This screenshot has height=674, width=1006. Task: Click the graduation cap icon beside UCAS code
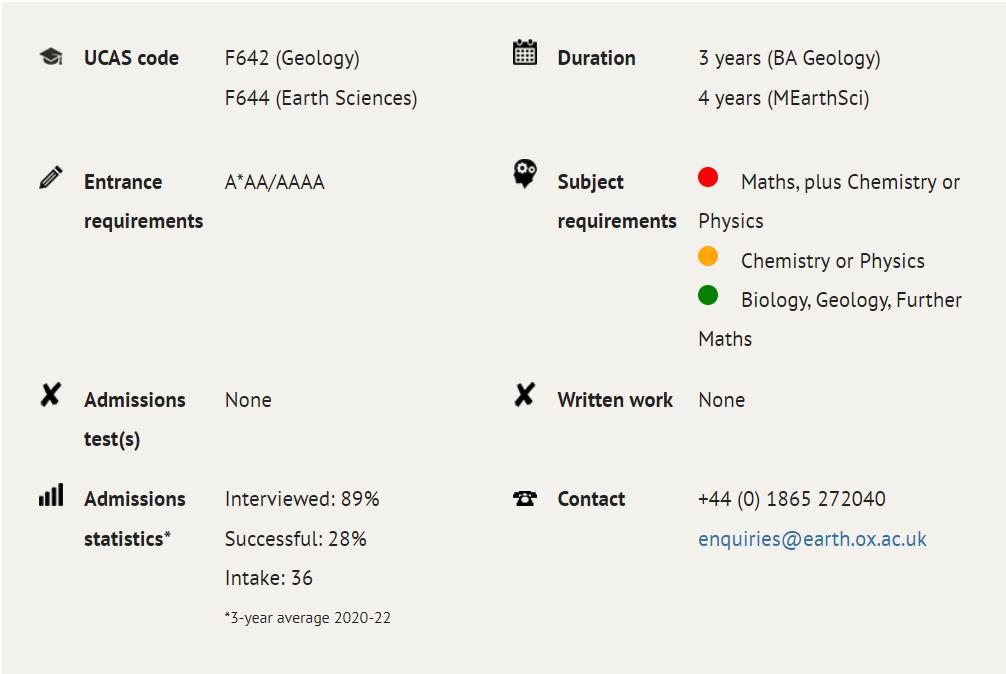pyautogui.click(x=51, y=57)
